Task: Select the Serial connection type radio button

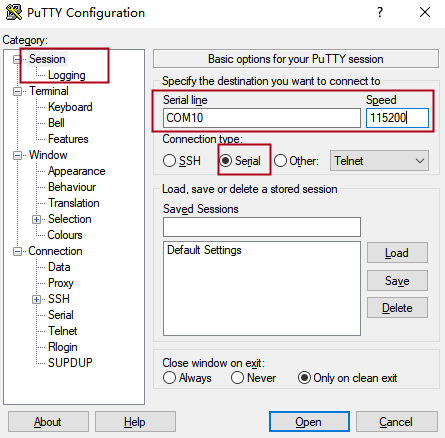Action: click(x=226, y=161)
